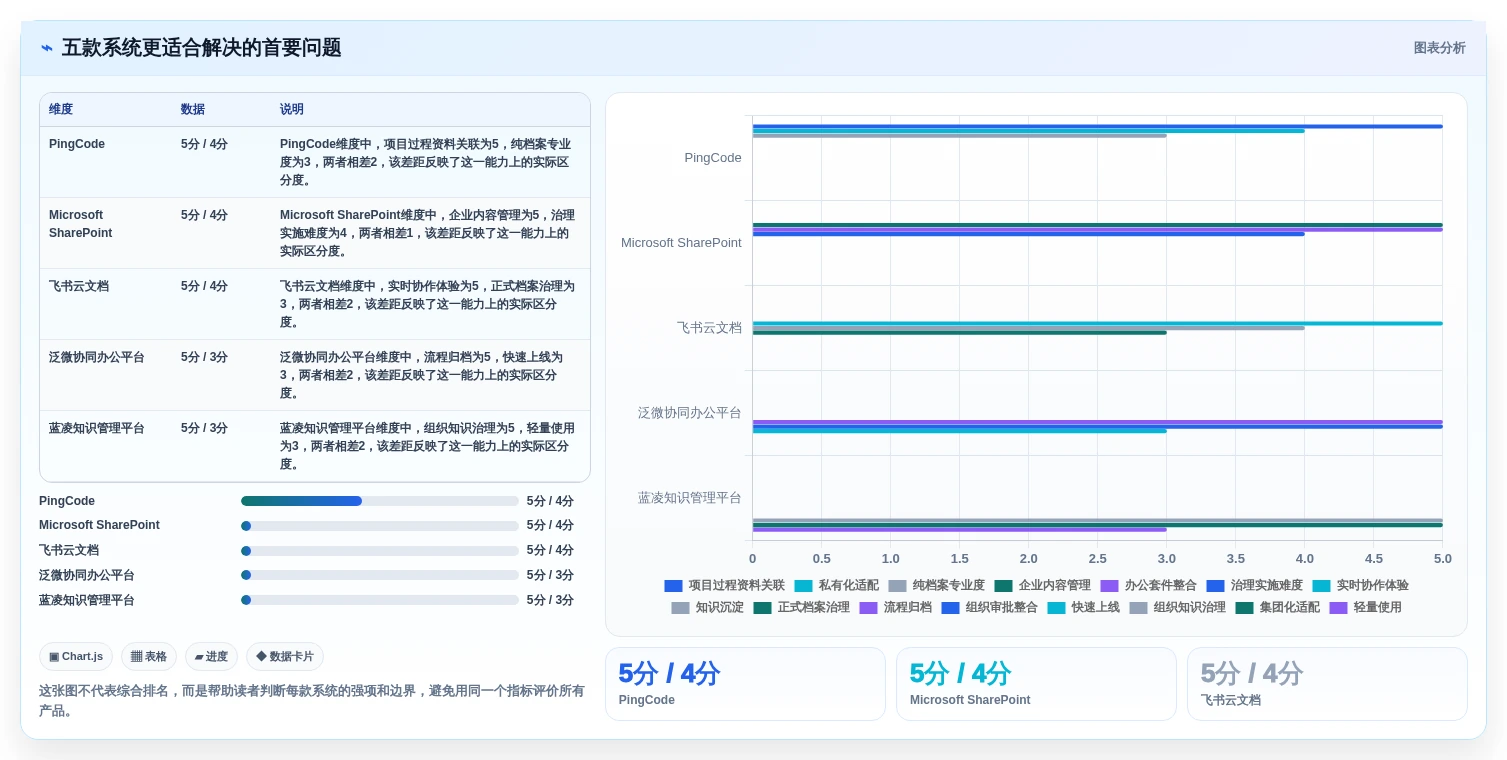Click the Microsoft SharePoint progress bar
The height and width of the screenshot is (760, 1507).
pyautogui.click(x=380, y=525)
